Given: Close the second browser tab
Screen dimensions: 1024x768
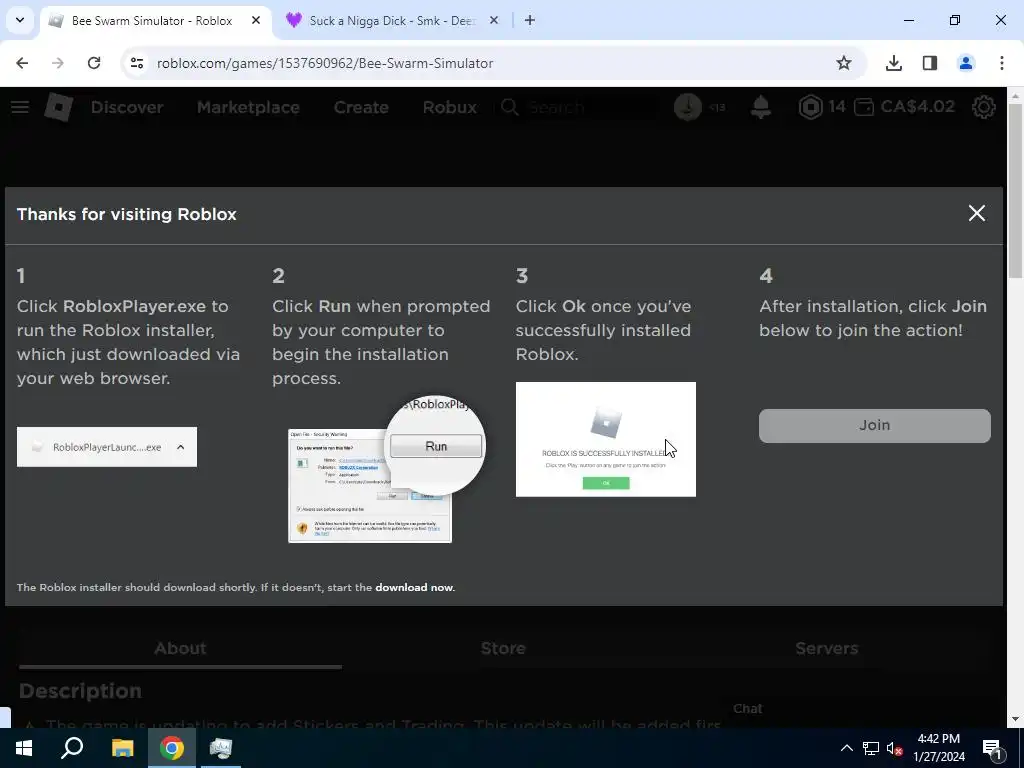Looking at the screenshot, I should tap(494, 21).
